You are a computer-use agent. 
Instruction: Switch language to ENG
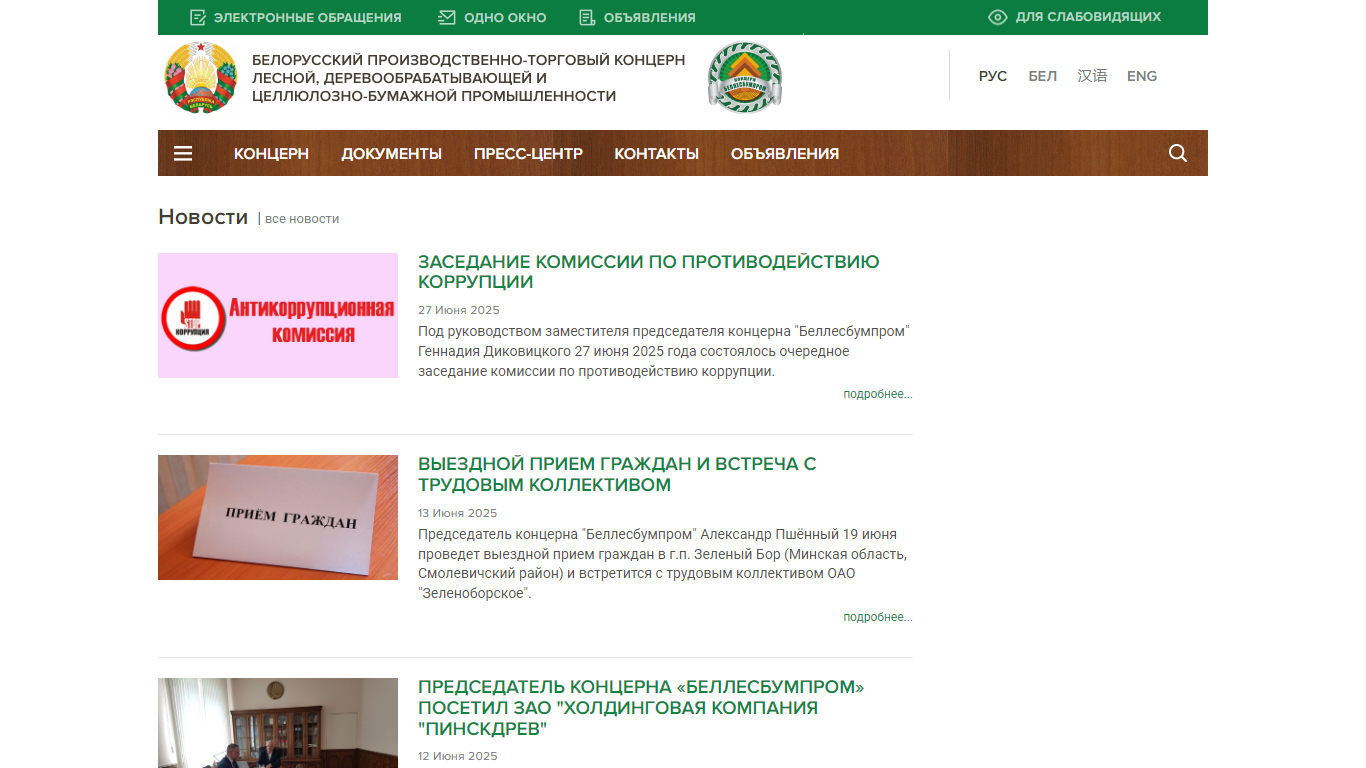tap(1142, 76)
